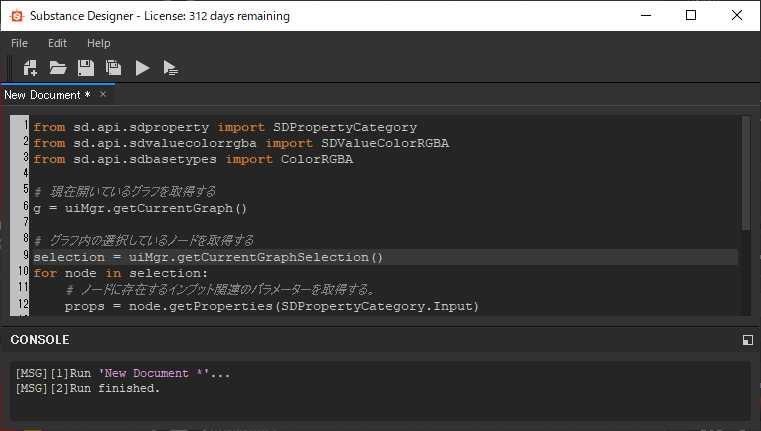Open a script file with folder icon
761x431 pixels.
tap(58, 68)
